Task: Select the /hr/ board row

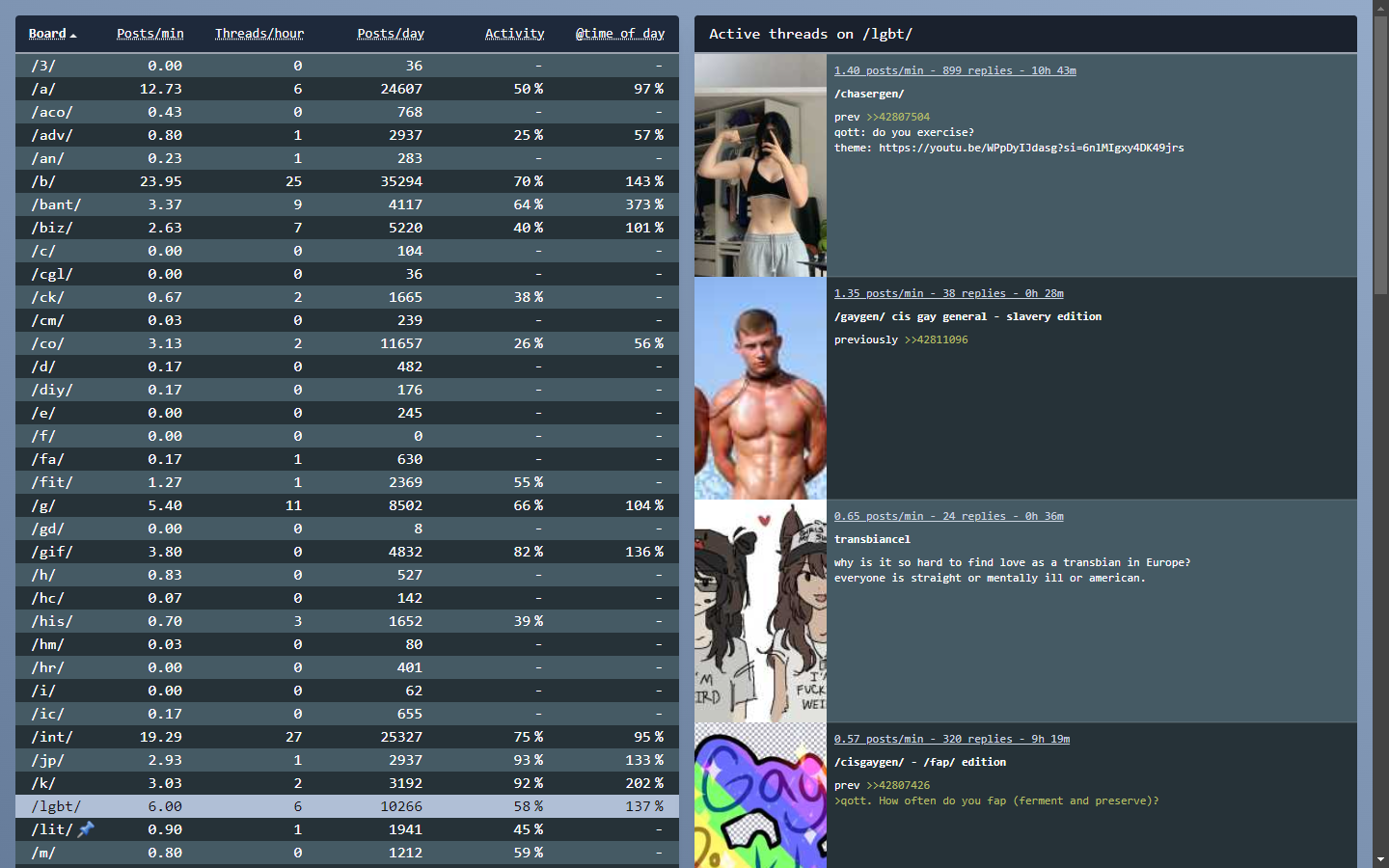Action: [347, 667]
